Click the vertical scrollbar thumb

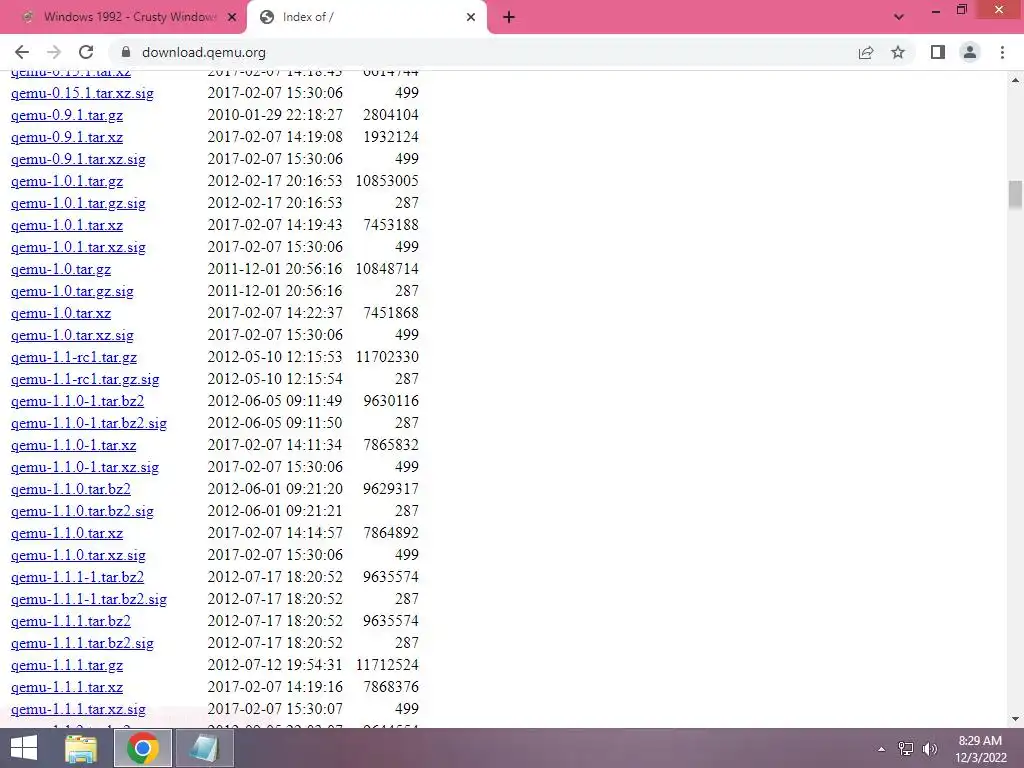point(1015,195)
